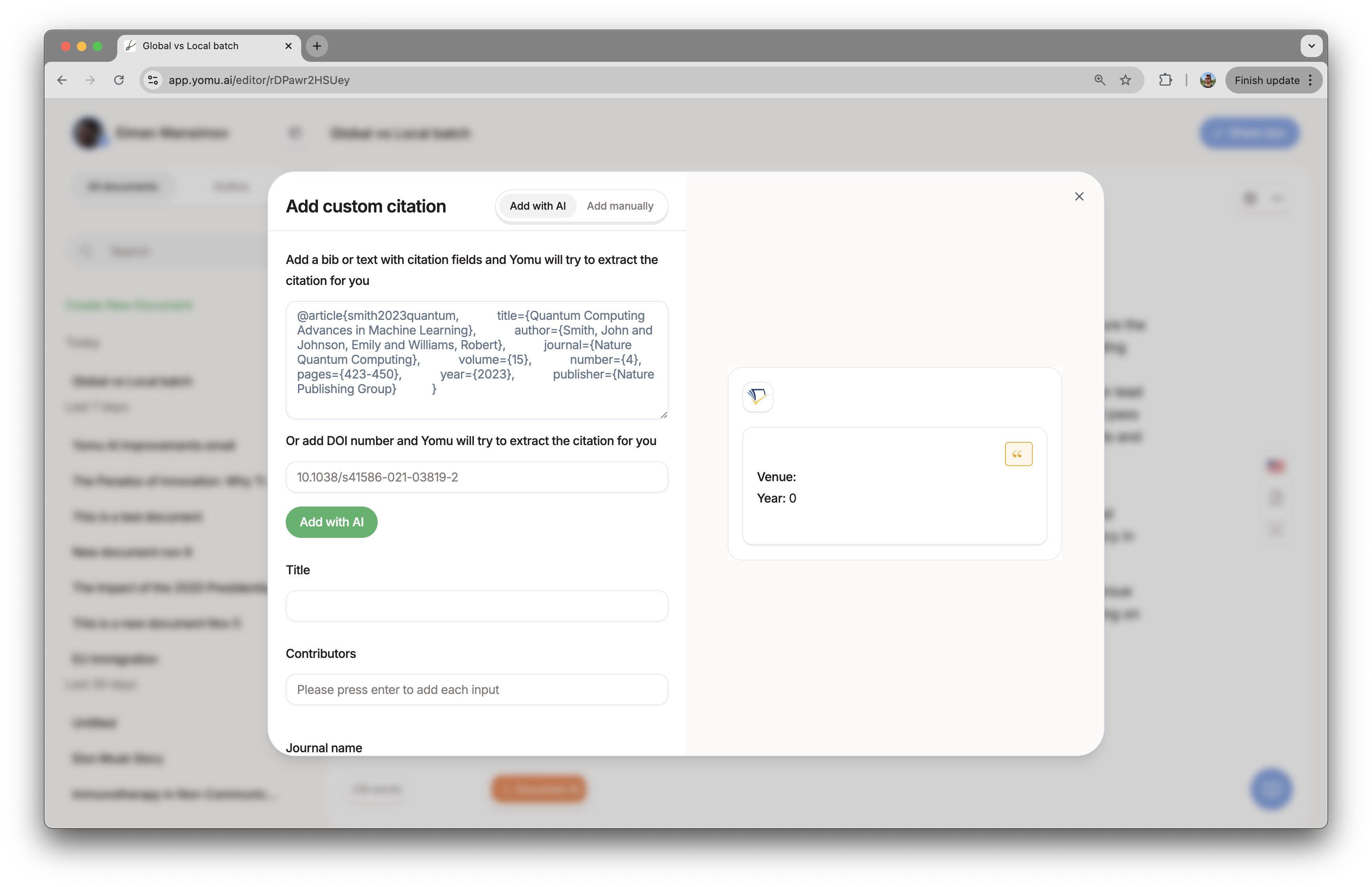Switch to Add manually tab

[x=619, y=205]
